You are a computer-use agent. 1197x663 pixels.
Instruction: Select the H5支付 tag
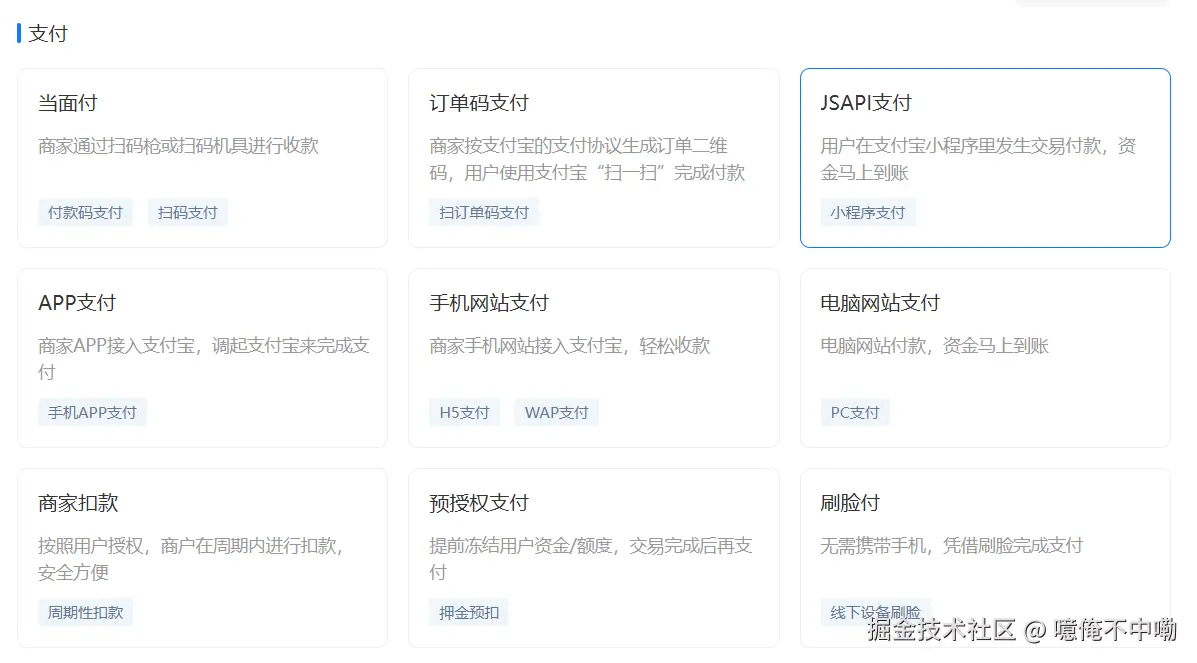click(464, 412)
